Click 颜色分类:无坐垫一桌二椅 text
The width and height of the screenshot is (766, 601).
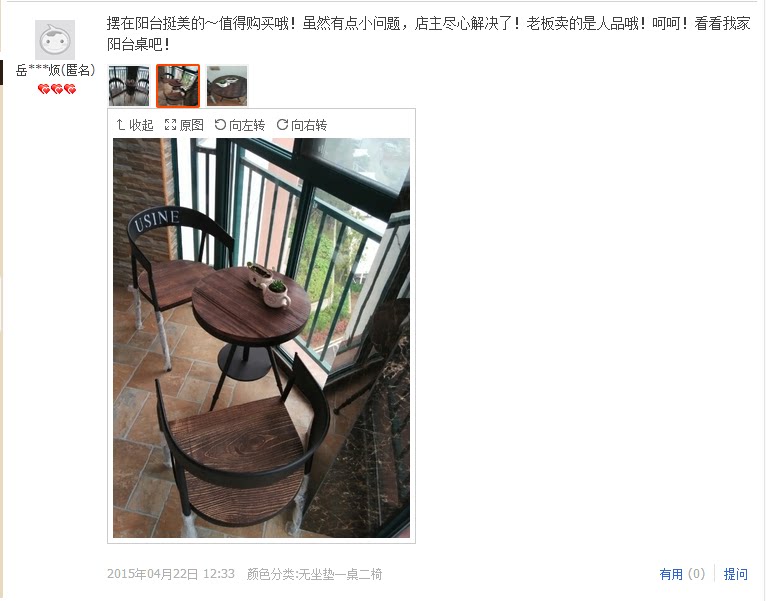[314, 574]
